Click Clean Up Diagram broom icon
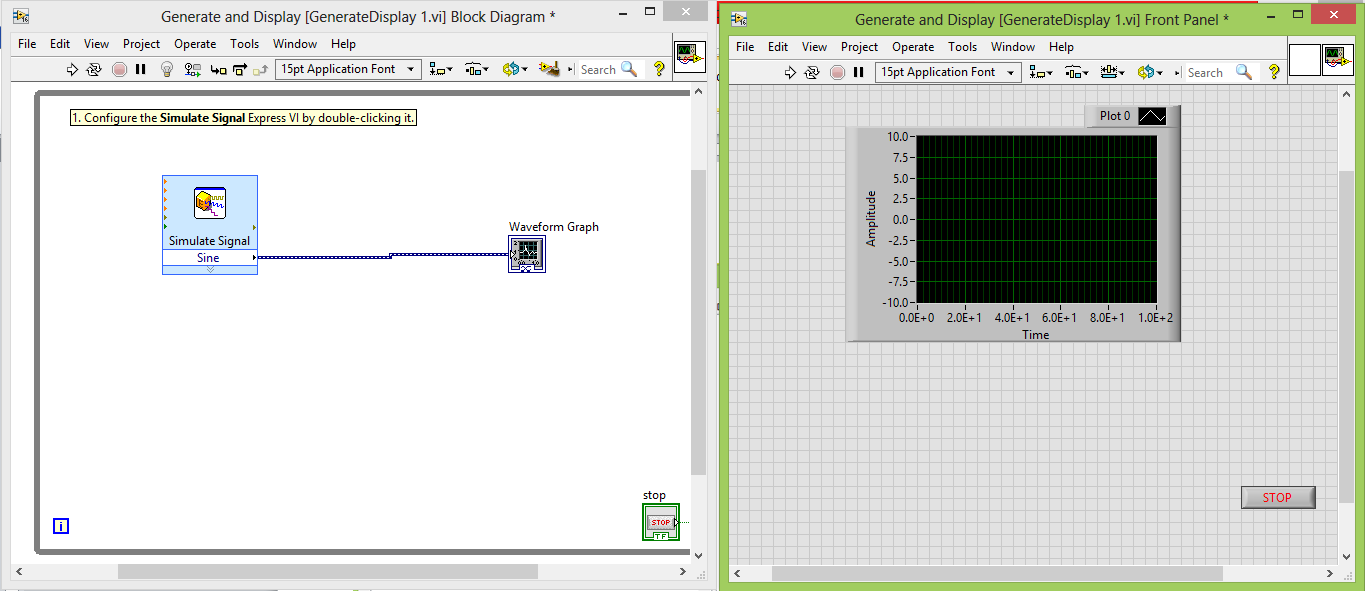The width and height of the screenshot is (1365, 591). pyautogui.click(x=548, y=69)
